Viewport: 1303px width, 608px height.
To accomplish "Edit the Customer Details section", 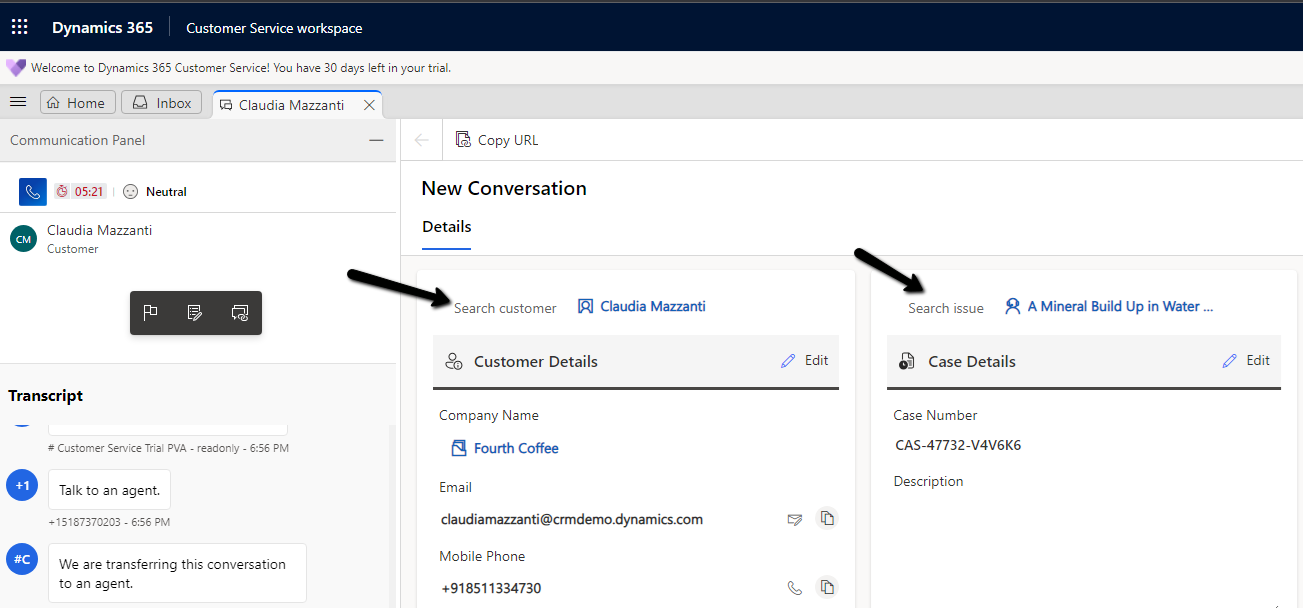I will coord(805,360).
